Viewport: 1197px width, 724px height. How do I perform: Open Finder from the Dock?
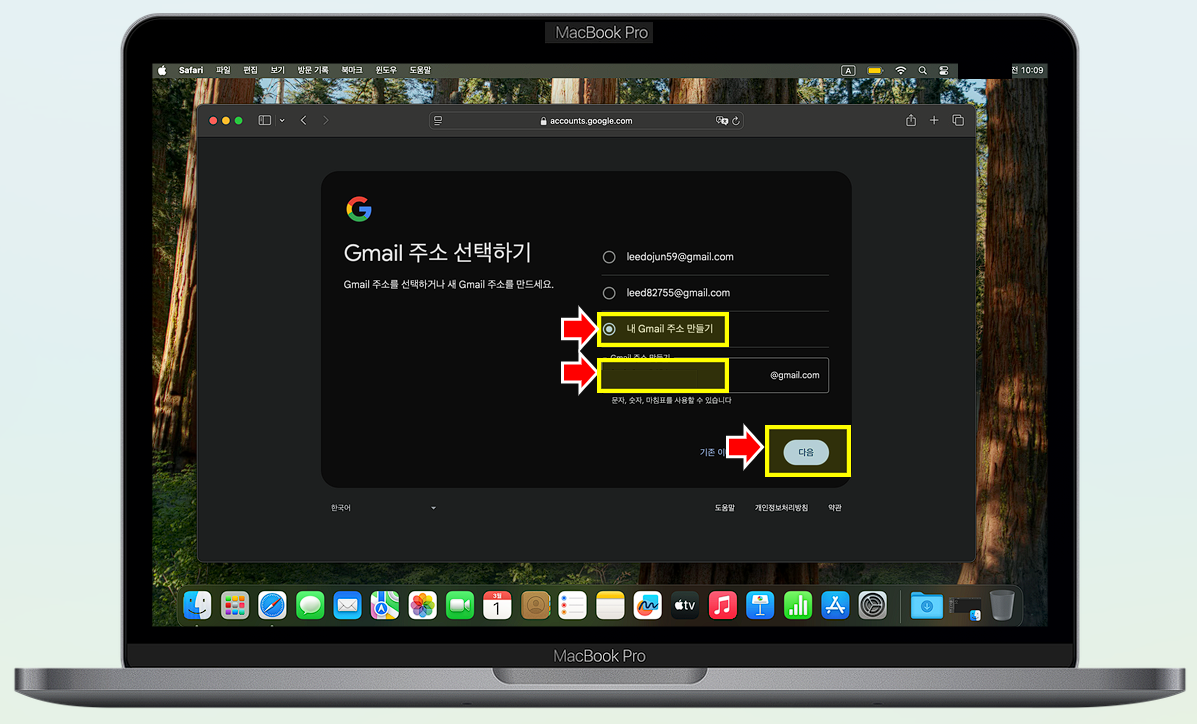click(x=198, y=606)
